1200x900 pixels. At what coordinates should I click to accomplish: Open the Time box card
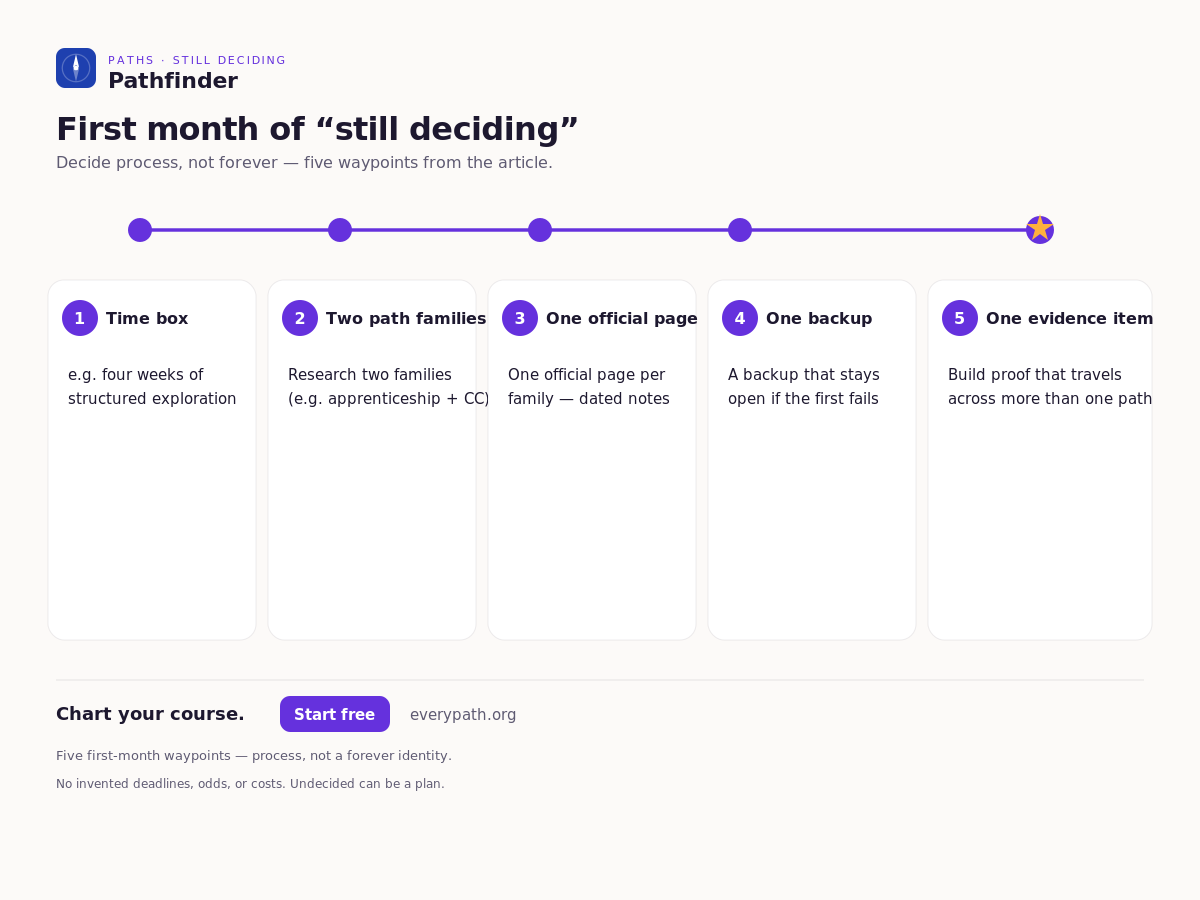152,460
